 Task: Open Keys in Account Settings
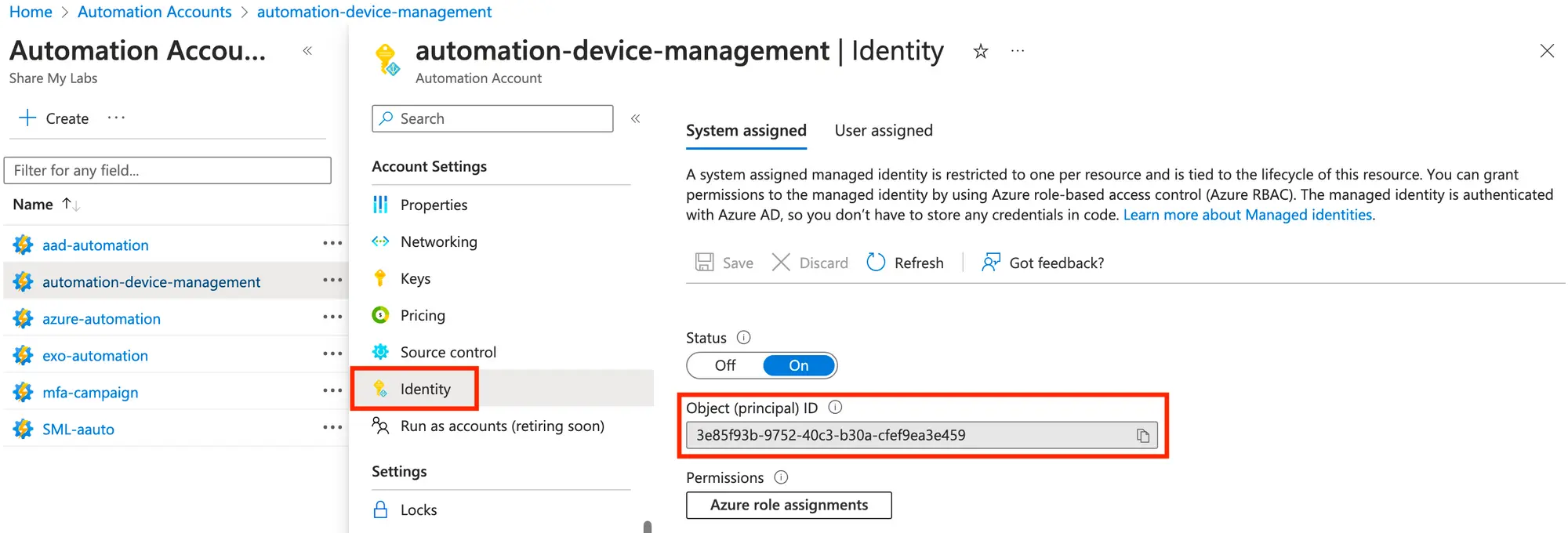pos(415,278)
